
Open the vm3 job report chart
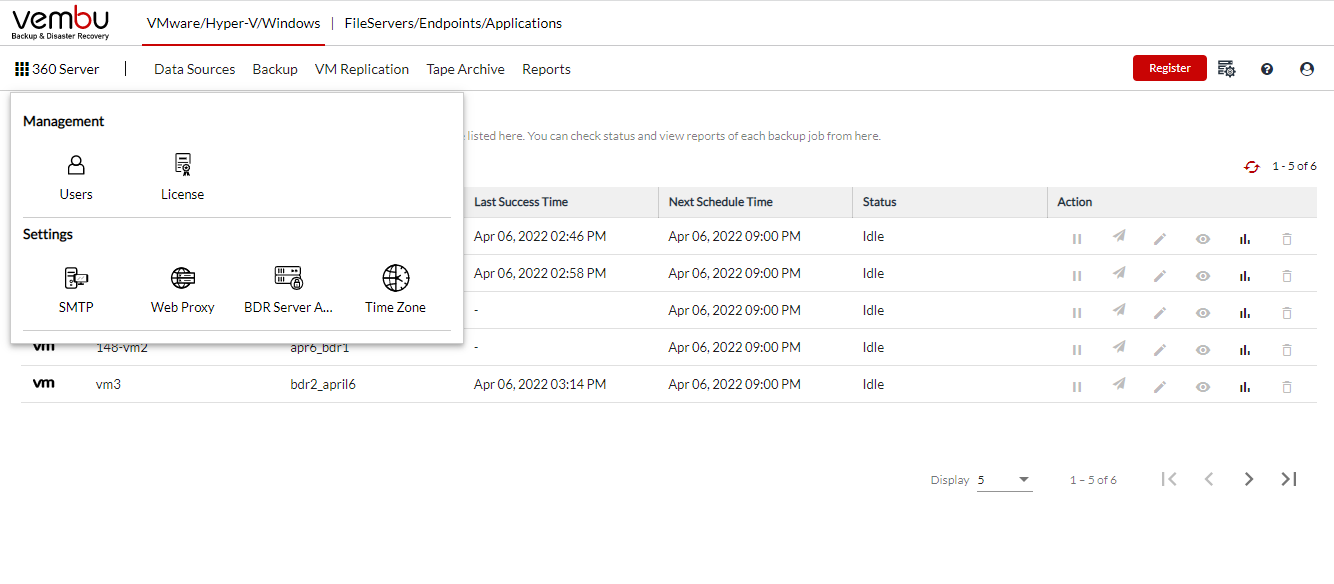point(1245,386)
